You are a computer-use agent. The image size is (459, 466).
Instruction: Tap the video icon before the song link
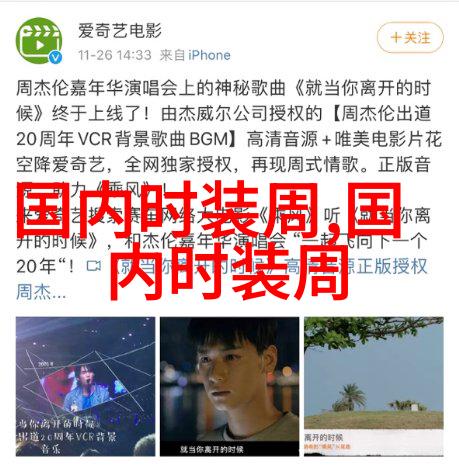(x=94, y=266)
